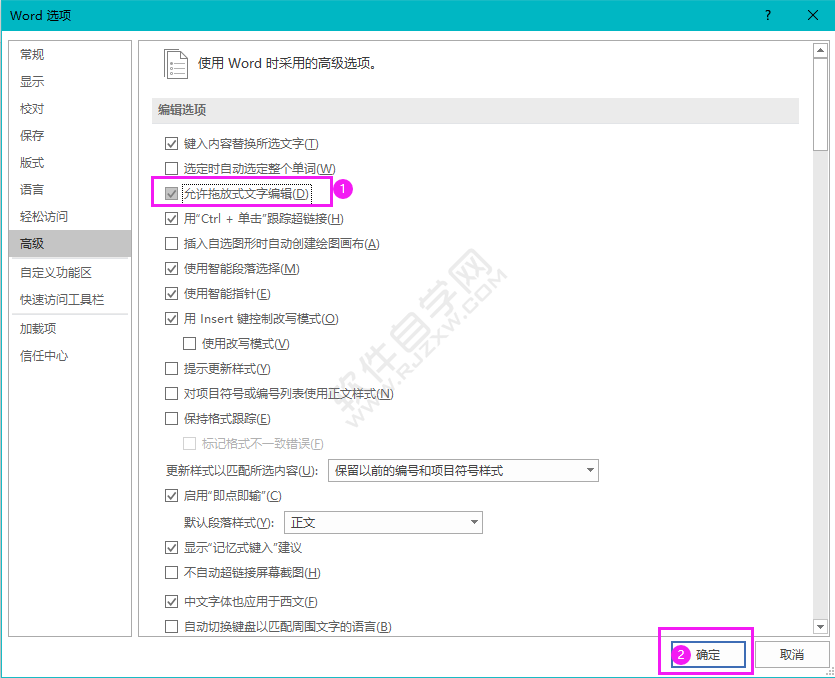Viewport: 835px width, 678px height.
Task: Click the advanced options document icon
Action: [176, 62]
